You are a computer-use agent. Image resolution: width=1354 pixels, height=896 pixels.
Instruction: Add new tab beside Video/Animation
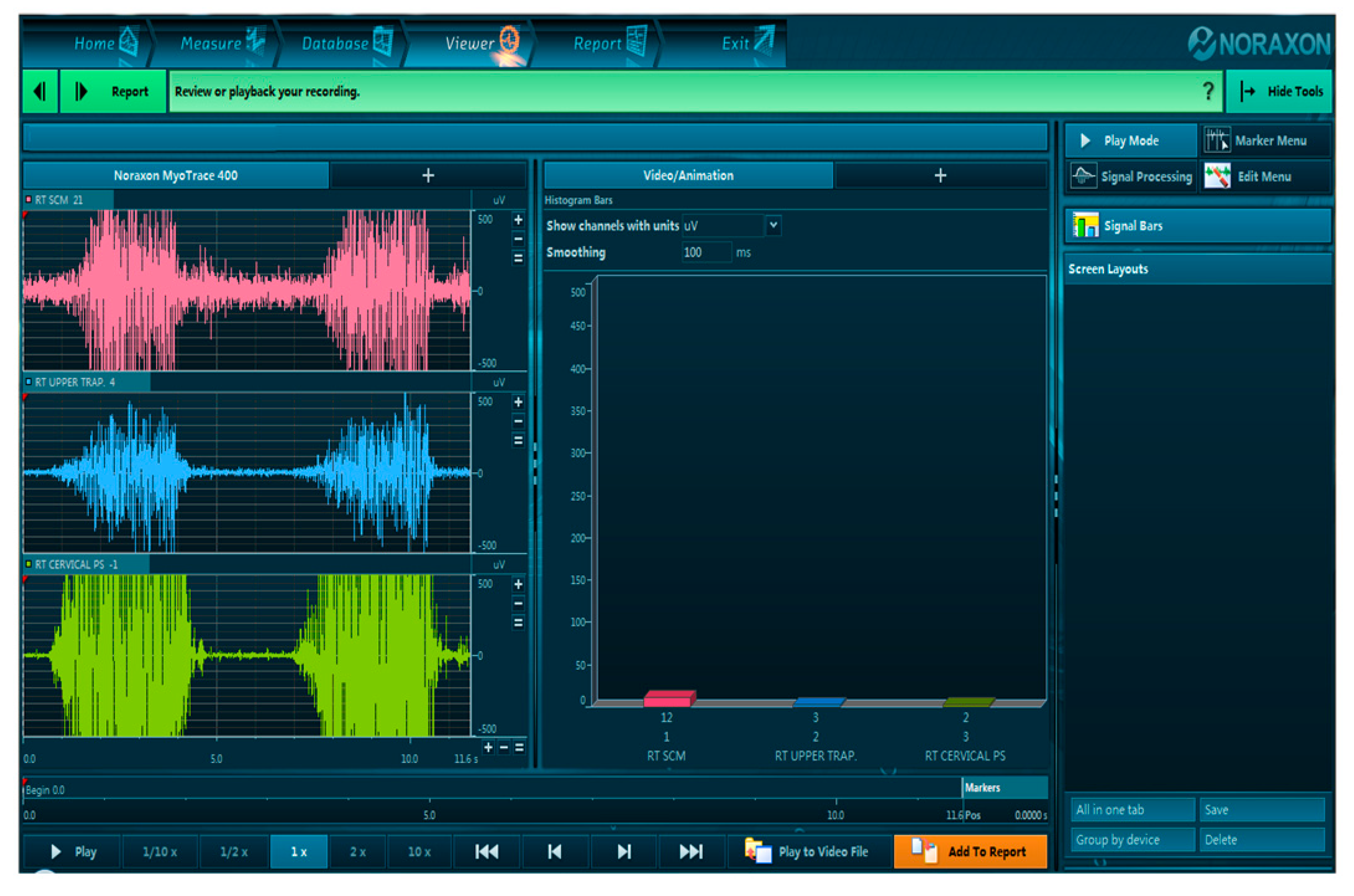coord(940,175)
